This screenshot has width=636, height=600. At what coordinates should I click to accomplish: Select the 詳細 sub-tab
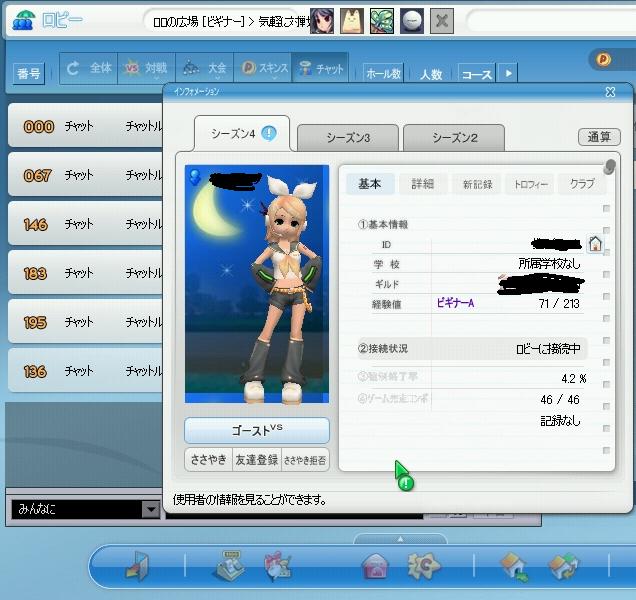click(423, 184)
